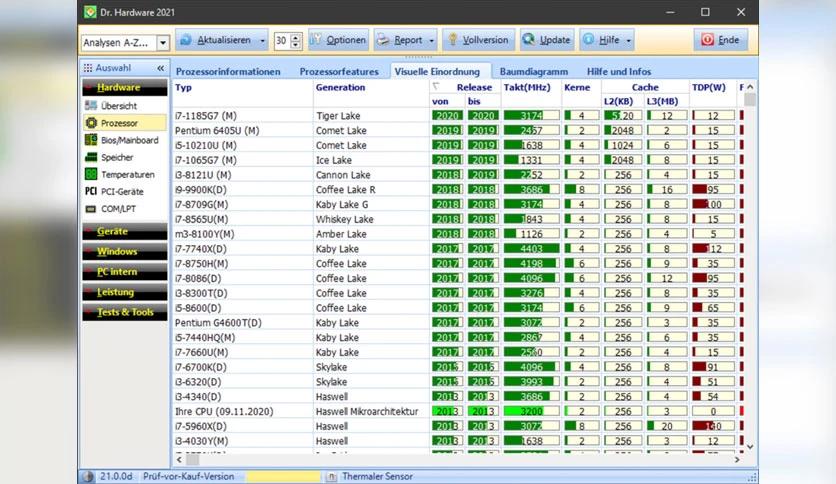
Task: Click the COM/LPT port icon
Action: [91, 209]
